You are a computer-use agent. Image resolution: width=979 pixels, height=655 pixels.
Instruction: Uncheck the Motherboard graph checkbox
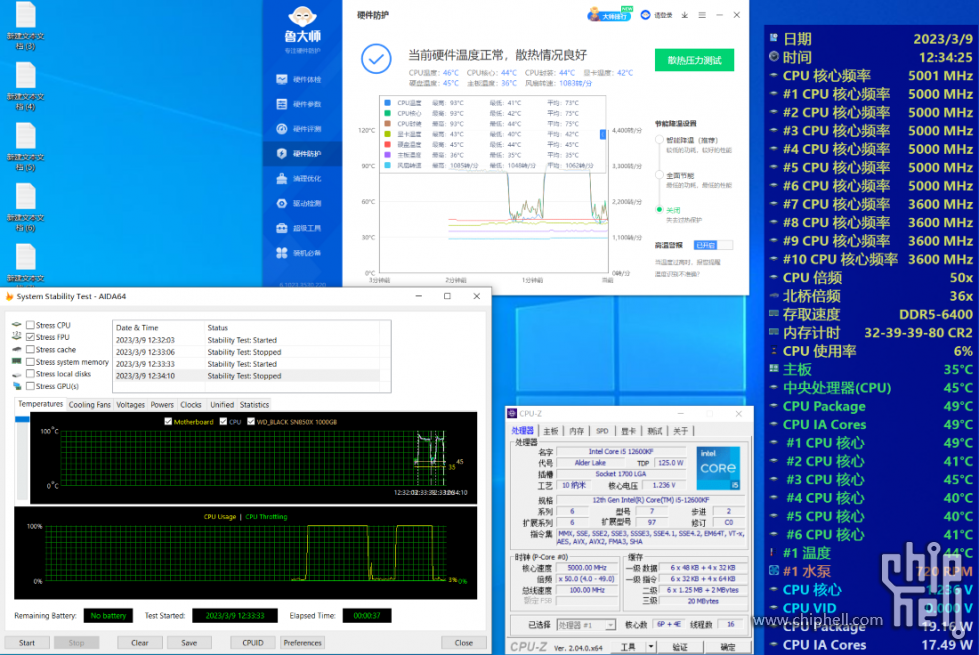point(168,421)
